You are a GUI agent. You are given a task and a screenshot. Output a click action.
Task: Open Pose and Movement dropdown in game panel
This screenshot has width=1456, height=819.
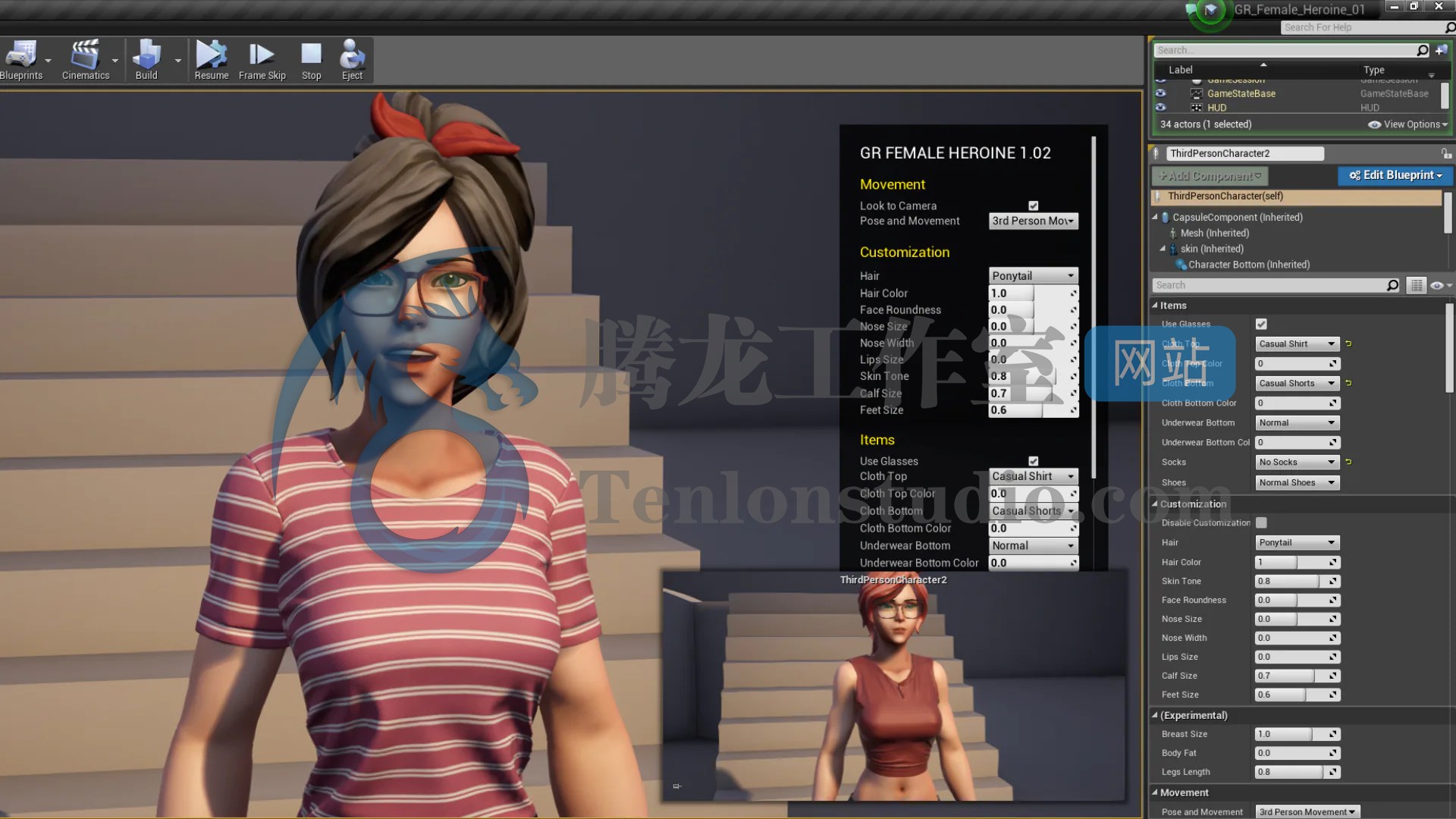pyautogui.click(x=1033, y=221)
